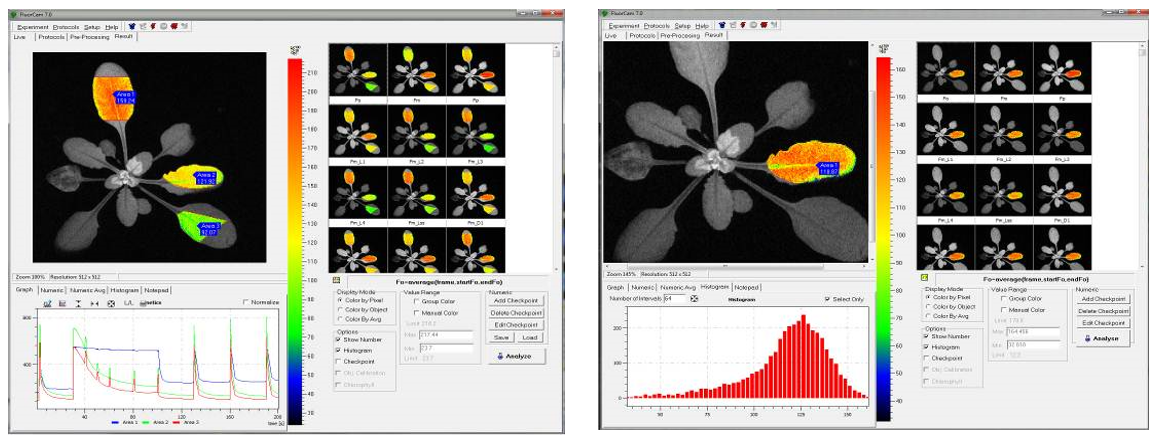Switch to Pre-Processing tab in the left window
The image size is (1158, 439).
coord(90,36)
